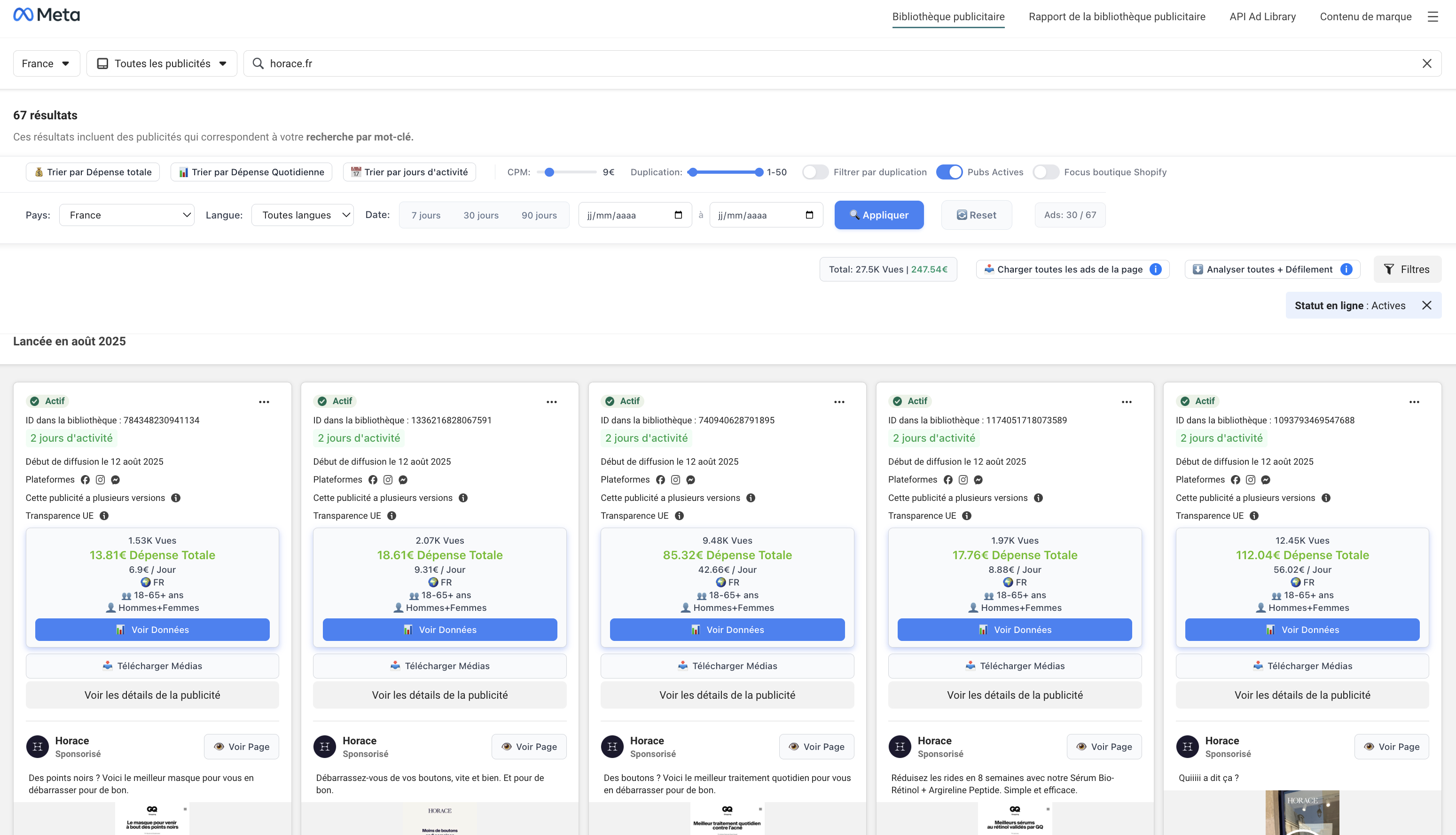Viewport: 1456px width, 835px height.
Task: Click the start date jj/mm/aaaa field
Action: coord(635,215)
